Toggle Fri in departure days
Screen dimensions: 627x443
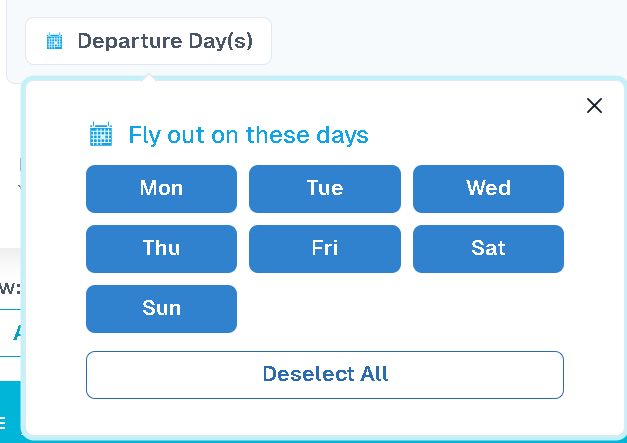click(325, 249)
